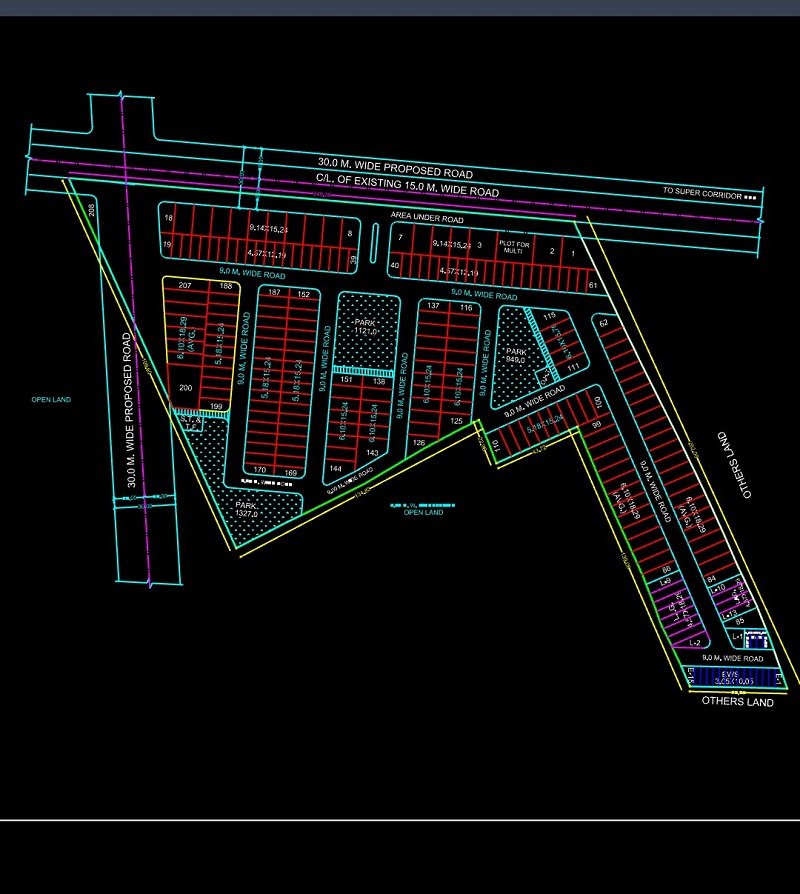Click the 'OPEN LAND' label on far left
Screen dimensions: 800x894
51,400
